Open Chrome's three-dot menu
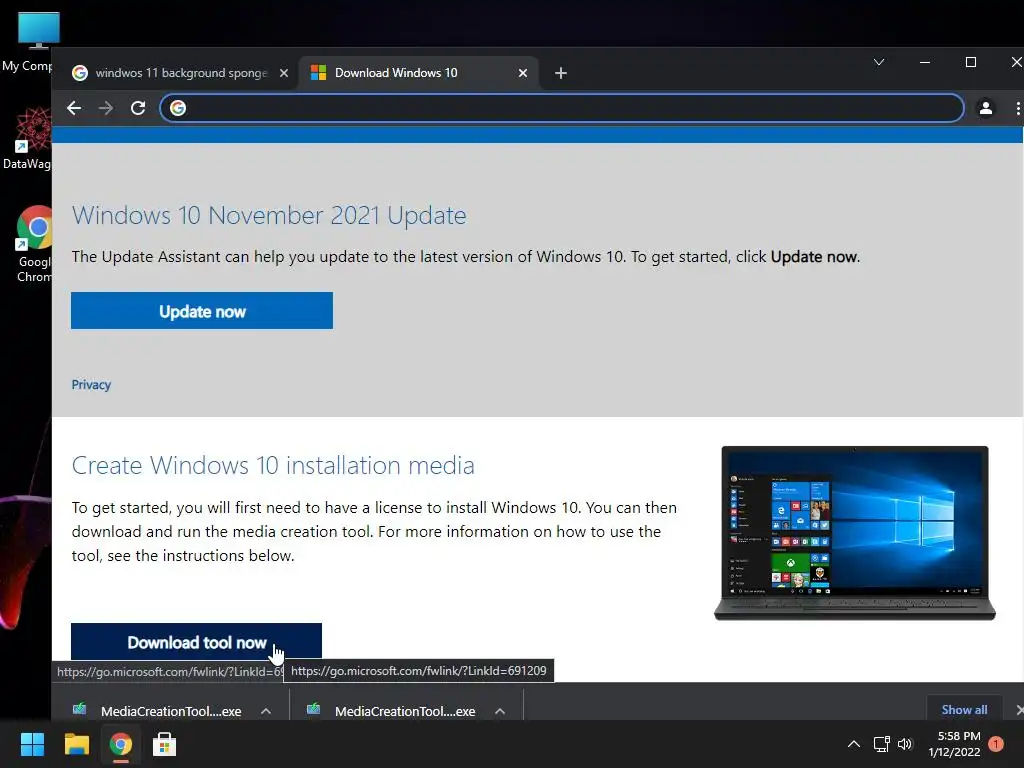 coord(1017,108)
